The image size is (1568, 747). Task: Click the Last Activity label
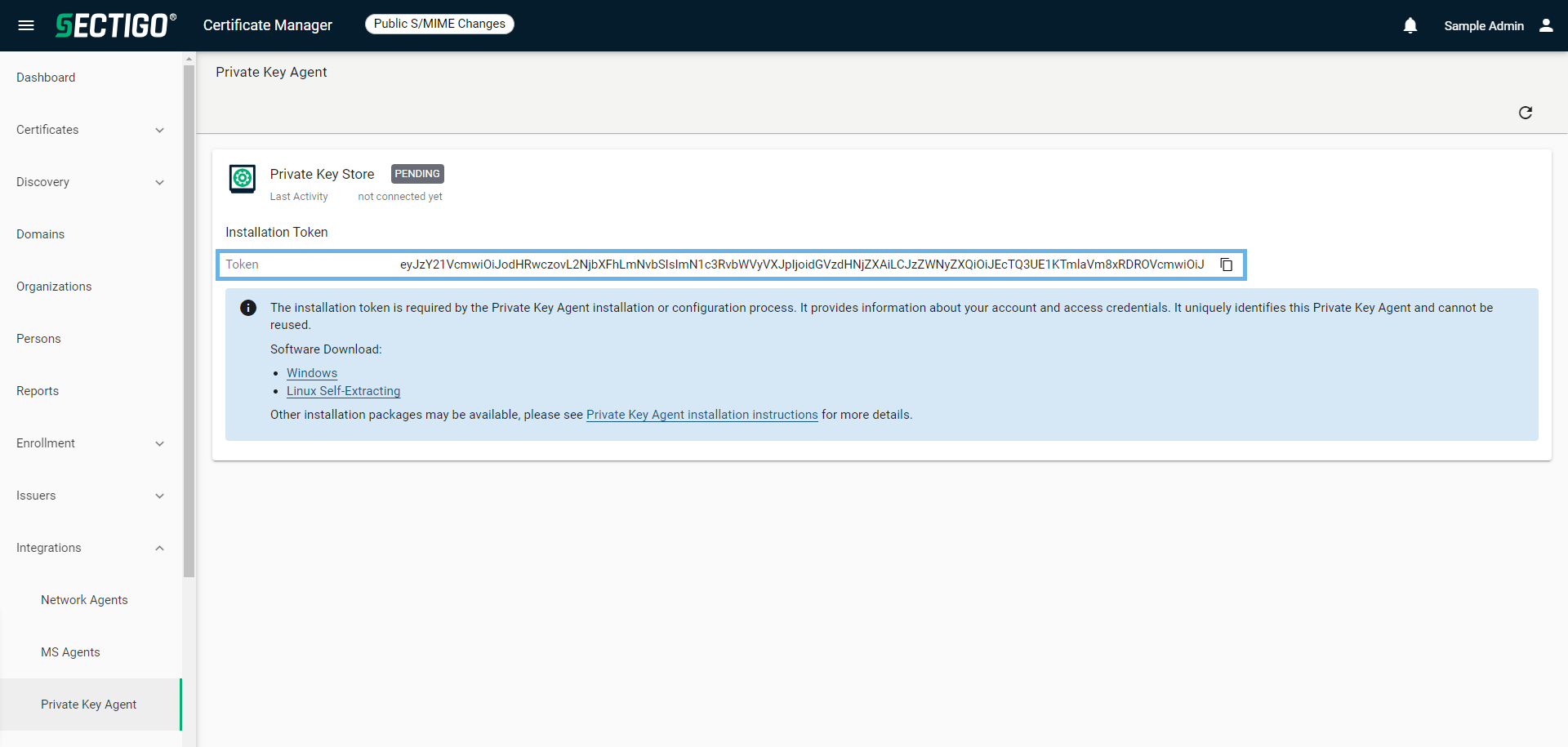(x=299, y=197)
